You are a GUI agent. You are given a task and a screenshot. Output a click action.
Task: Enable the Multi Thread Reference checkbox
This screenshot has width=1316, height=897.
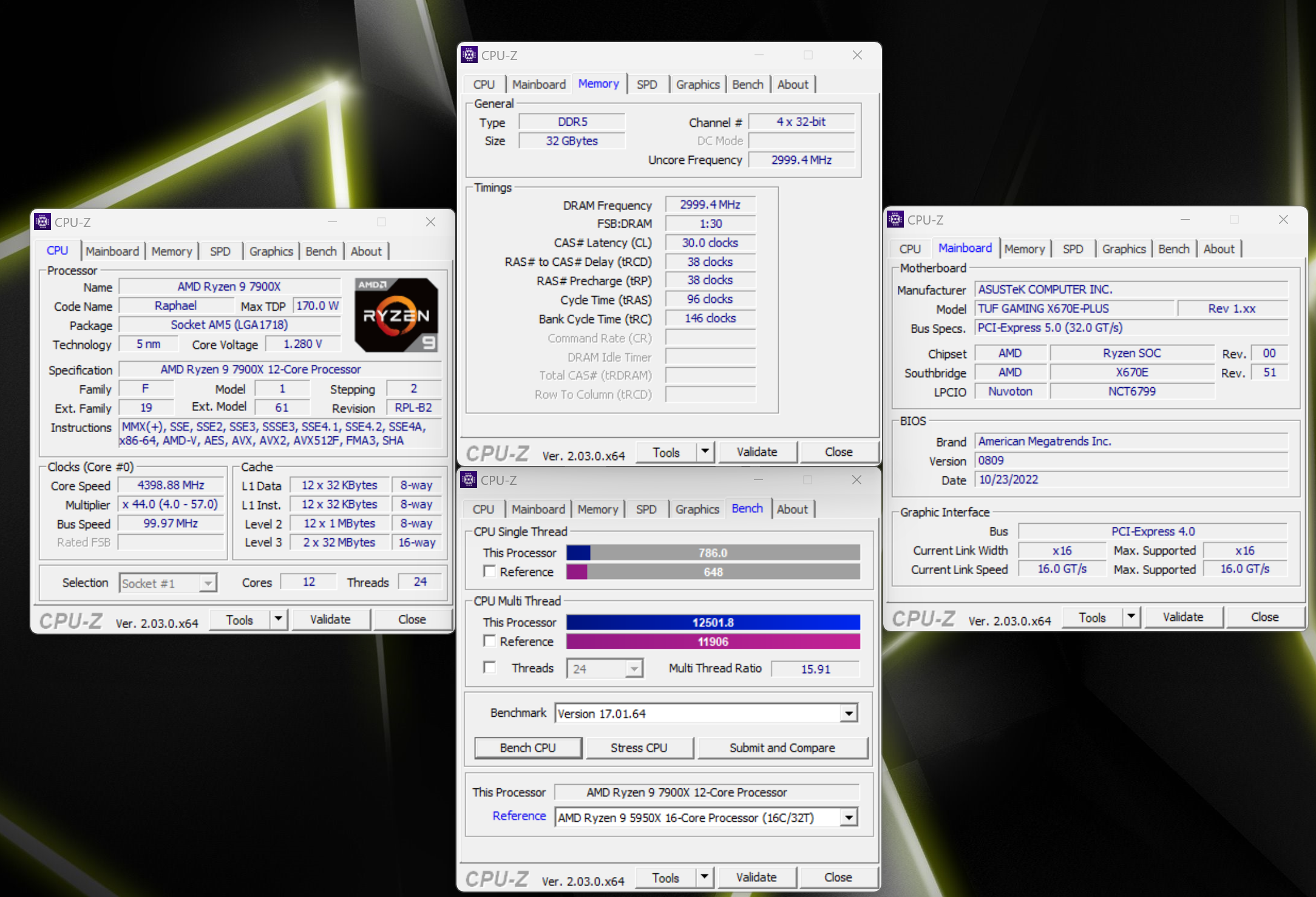tap(489, 641)
